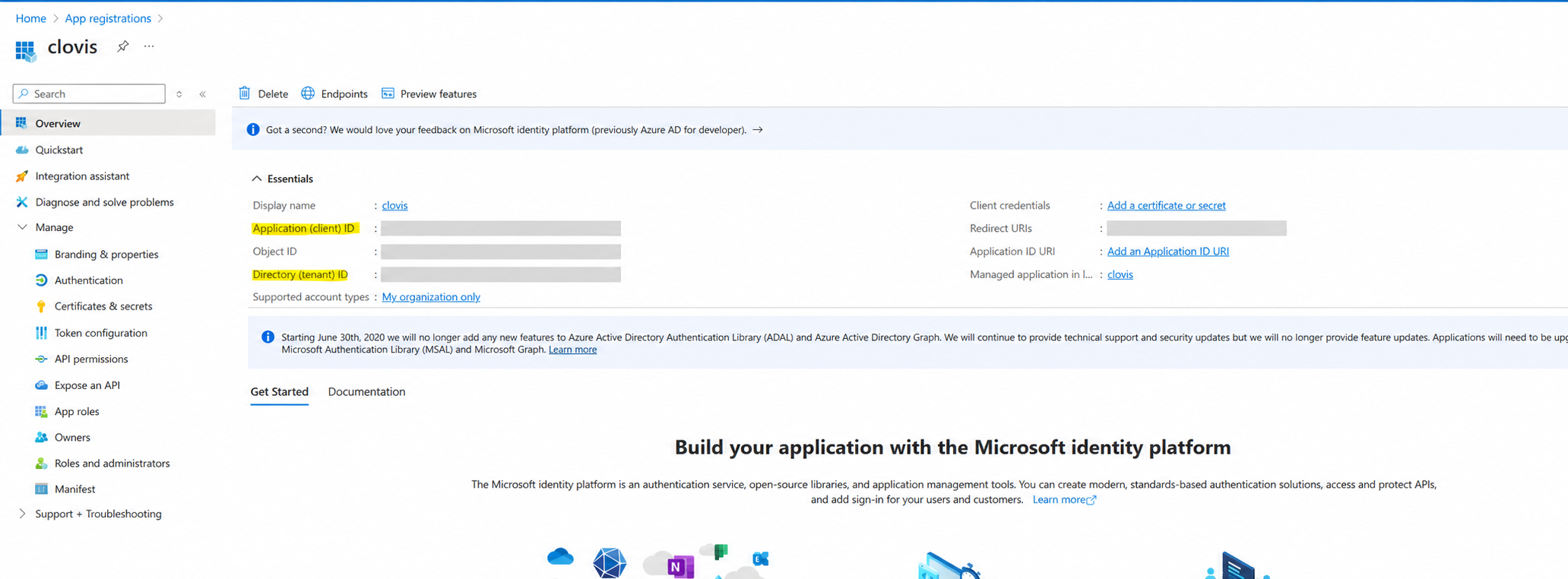The height and width of the screenshot is (579, 1568).
Task: Click Add an Application ID URI
Action: click(1167, 252)
